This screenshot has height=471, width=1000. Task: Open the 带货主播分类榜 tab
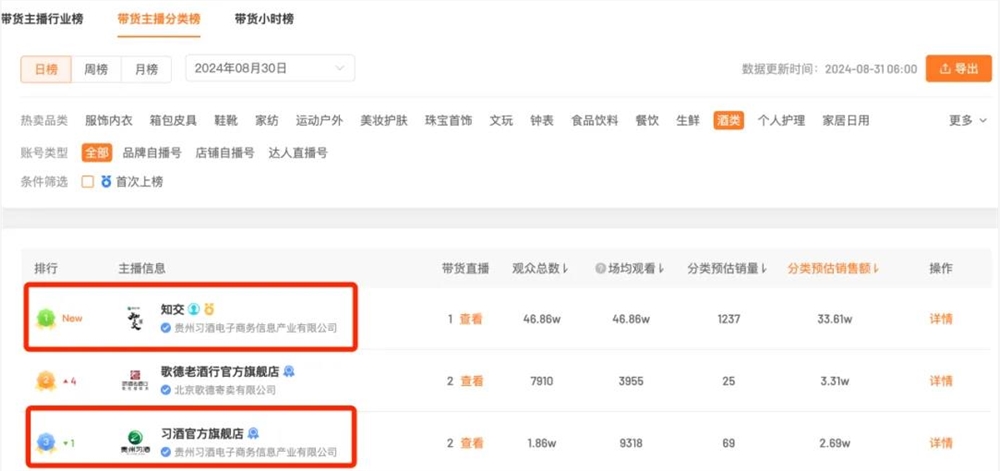[x=159, y=19]
